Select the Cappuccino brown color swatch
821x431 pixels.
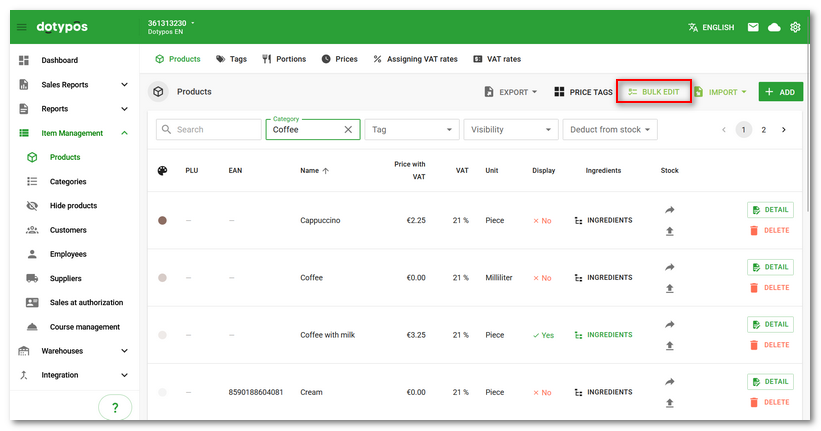point(162,220)
